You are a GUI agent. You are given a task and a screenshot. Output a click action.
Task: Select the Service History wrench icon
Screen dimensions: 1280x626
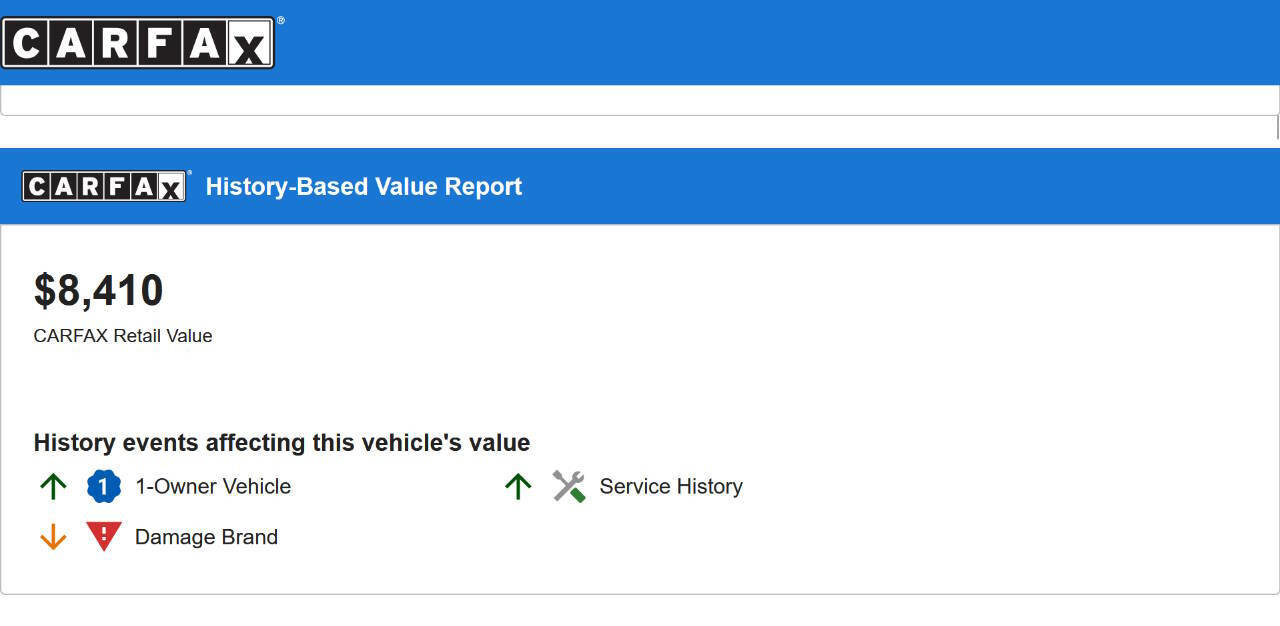point(568,486)
